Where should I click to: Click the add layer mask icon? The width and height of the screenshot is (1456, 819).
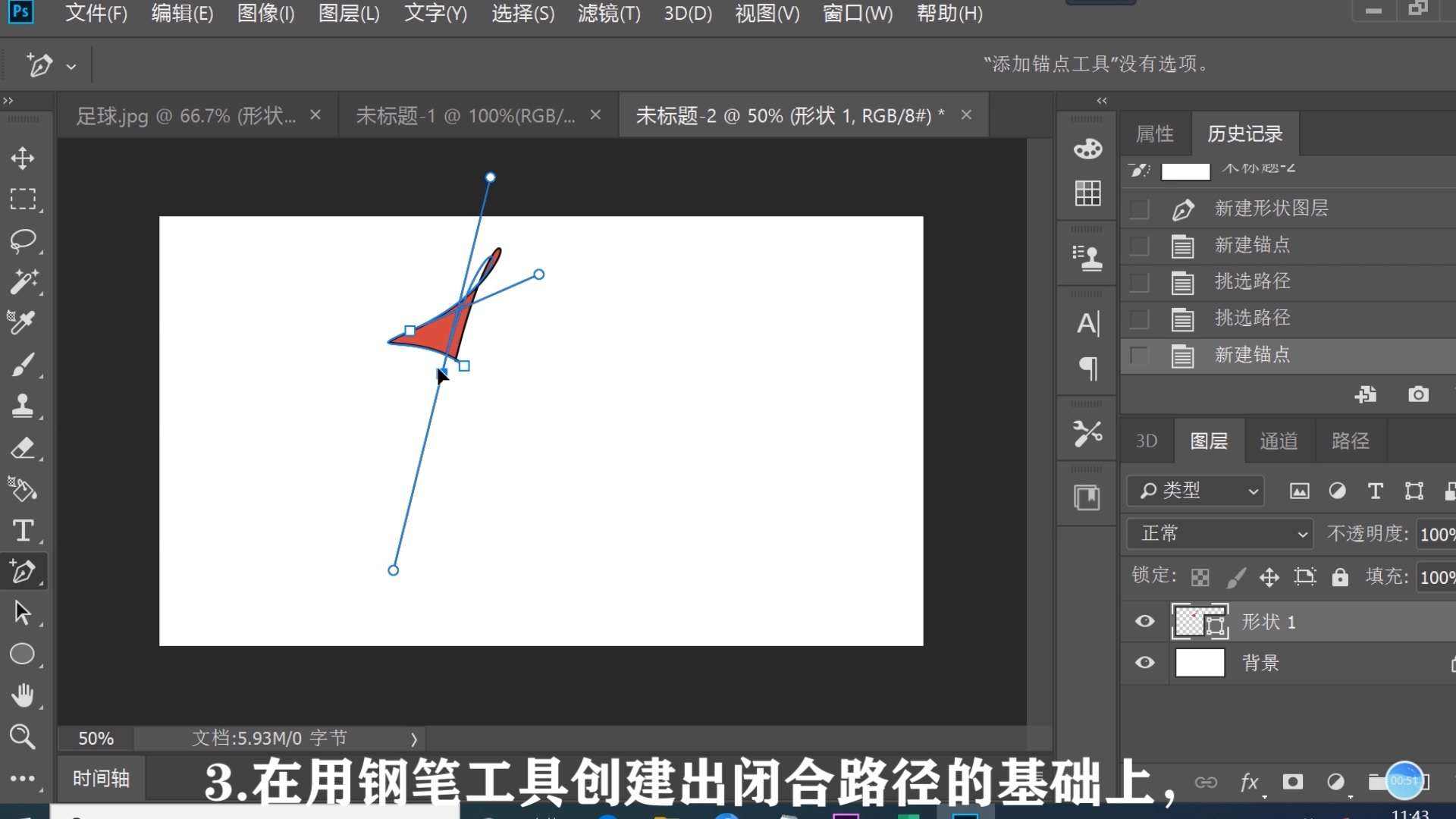pos(1293,782)
